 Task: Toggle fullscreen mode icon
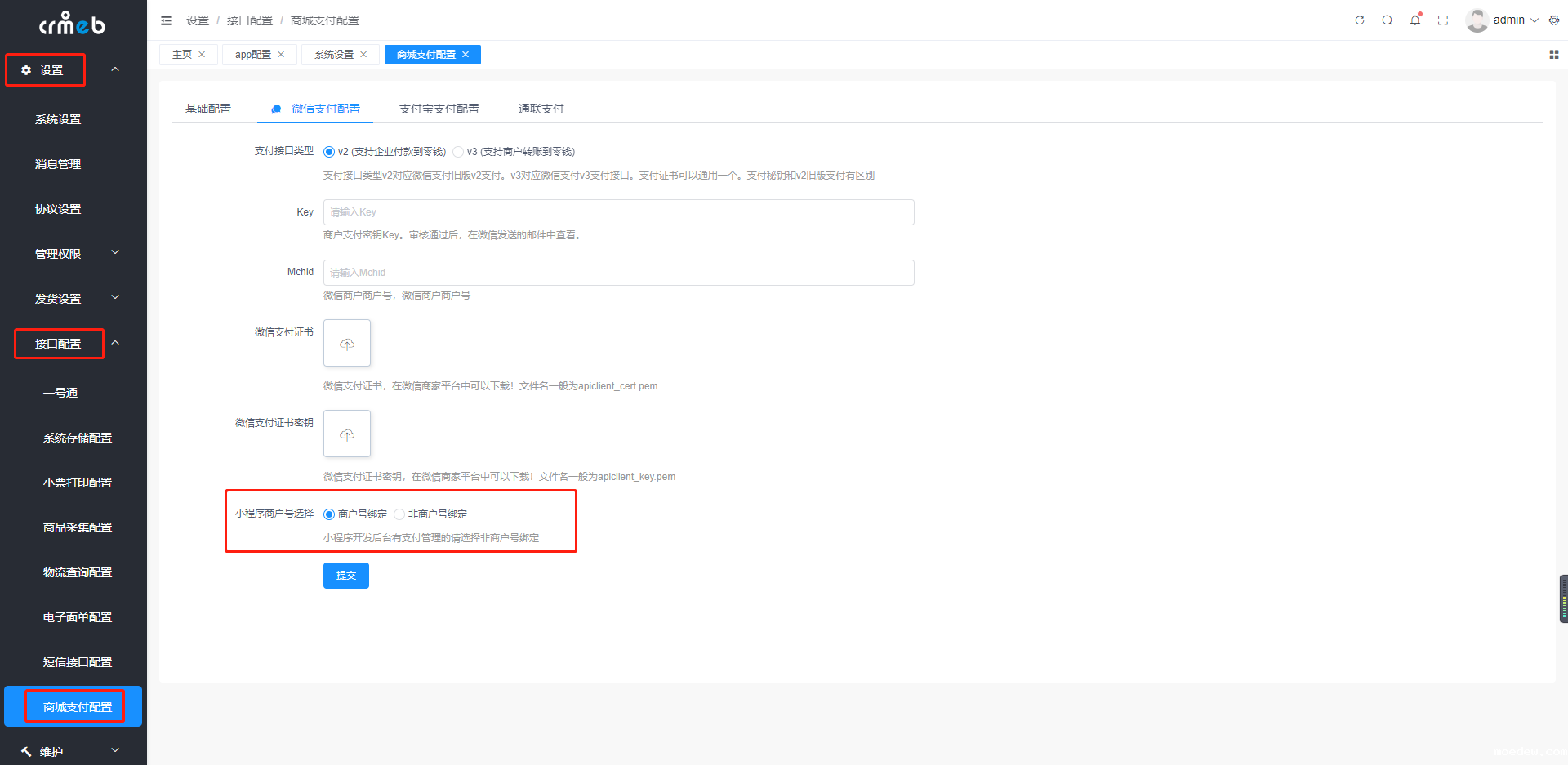click(1443, 20)
